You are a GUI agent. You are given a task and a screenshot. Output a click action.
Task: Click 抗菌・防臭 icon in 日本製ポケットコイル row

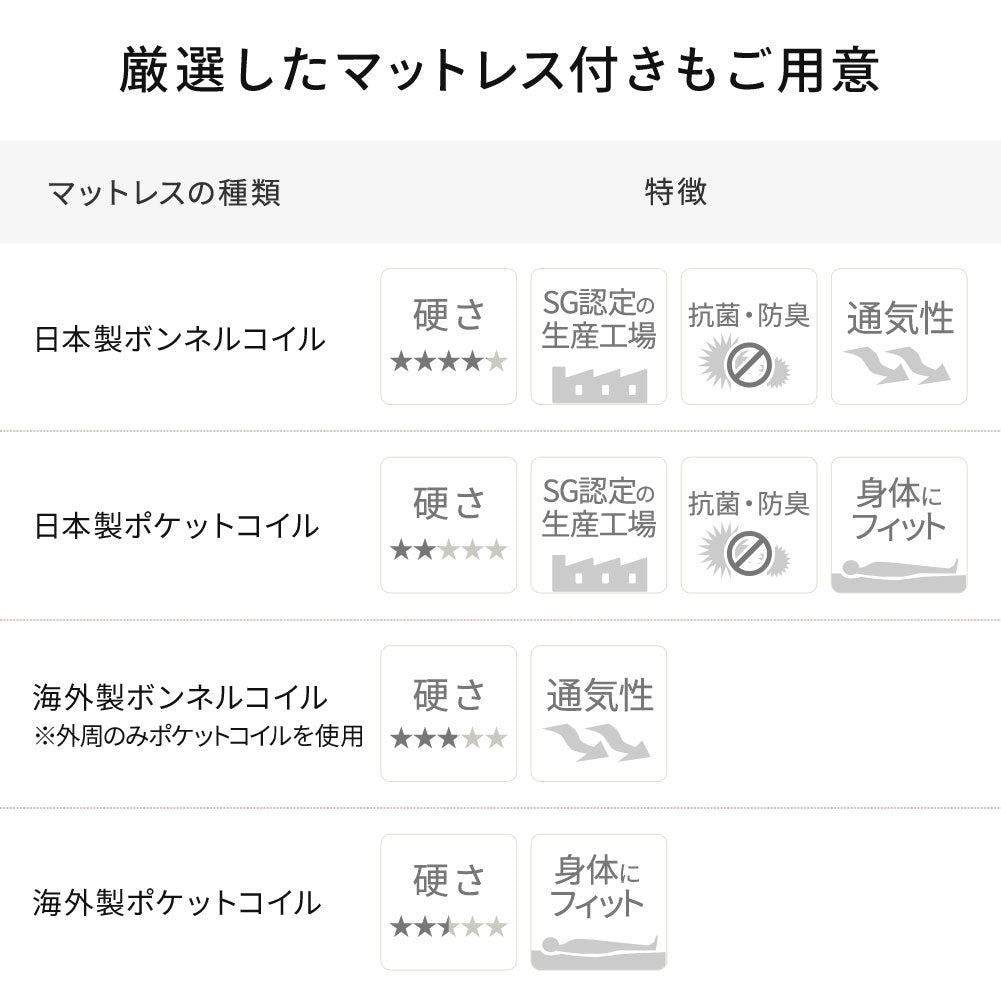click(748, 525)
